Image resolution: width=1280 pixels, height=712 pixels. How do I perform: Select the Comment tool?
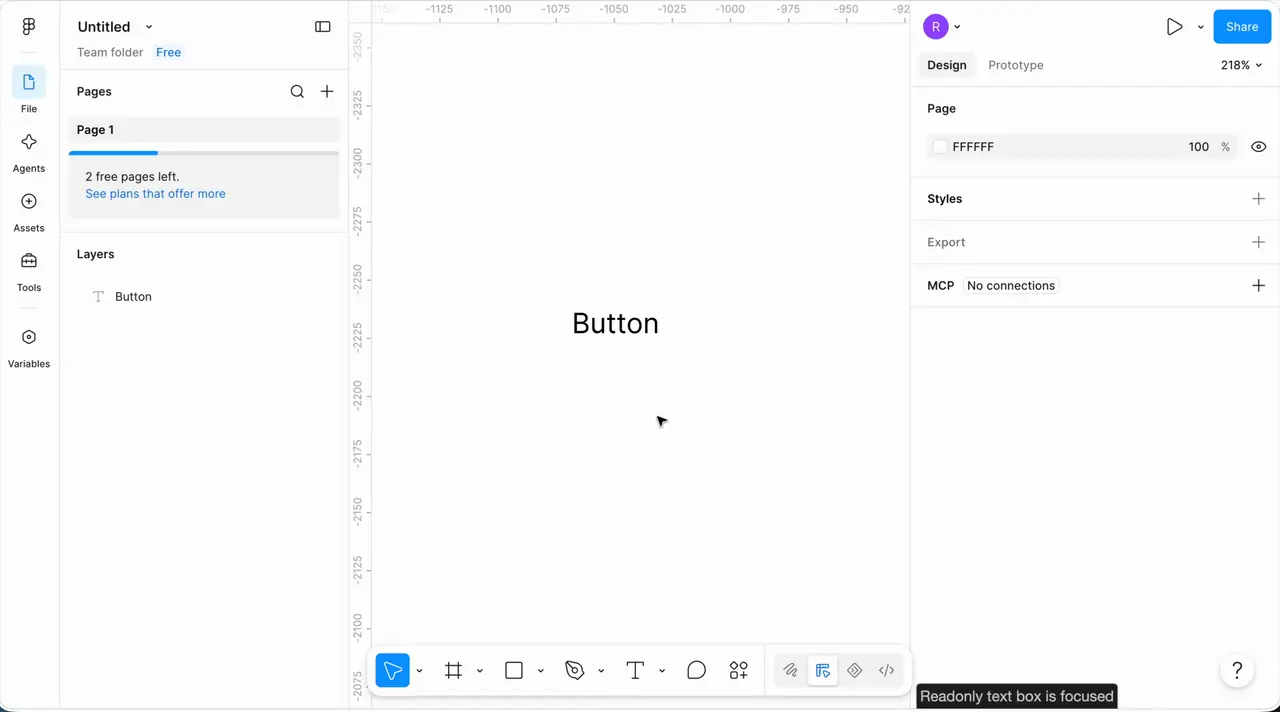point(697,670)
